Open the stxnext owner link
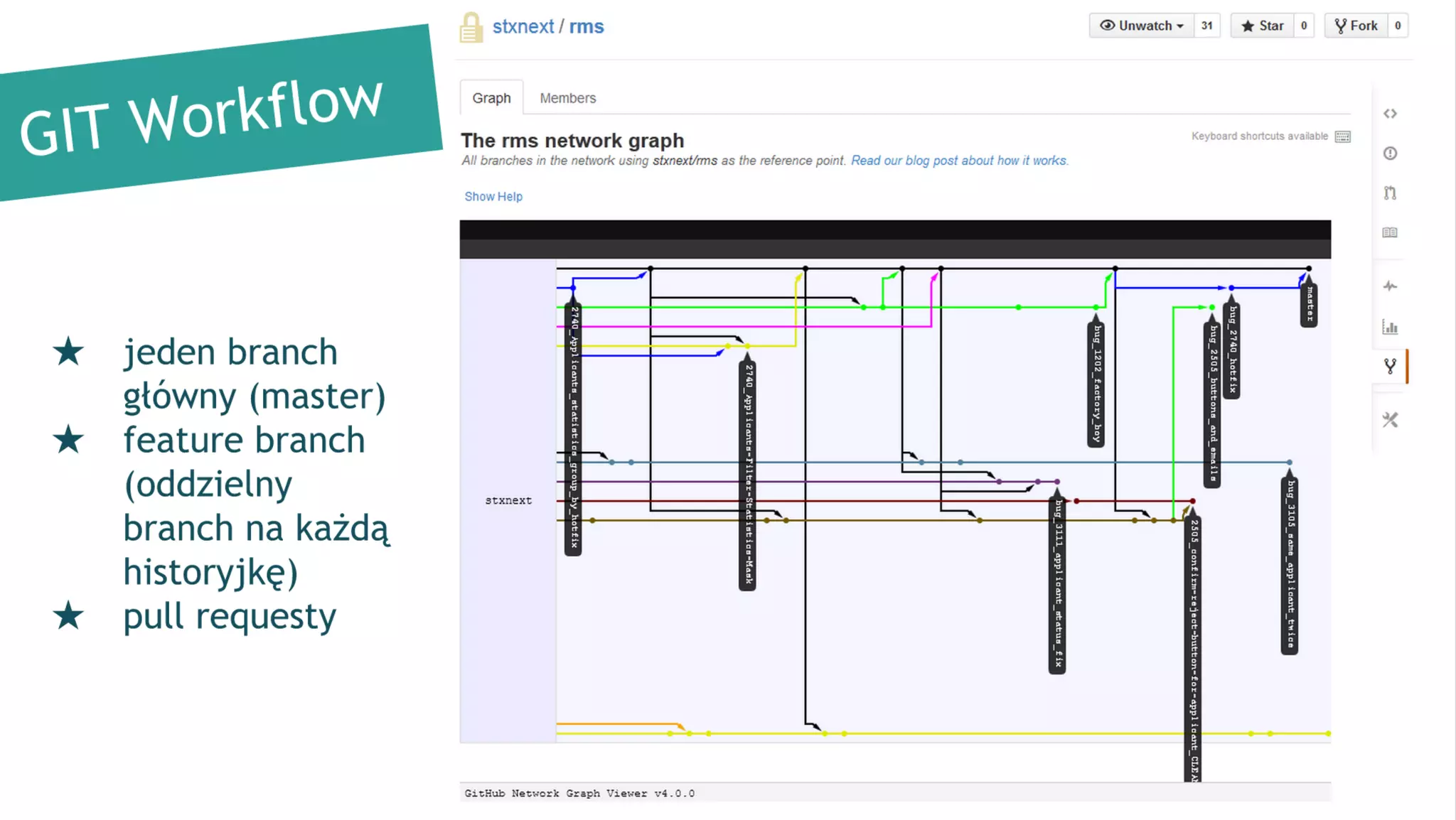1456x820 pixels. [523, 26]
